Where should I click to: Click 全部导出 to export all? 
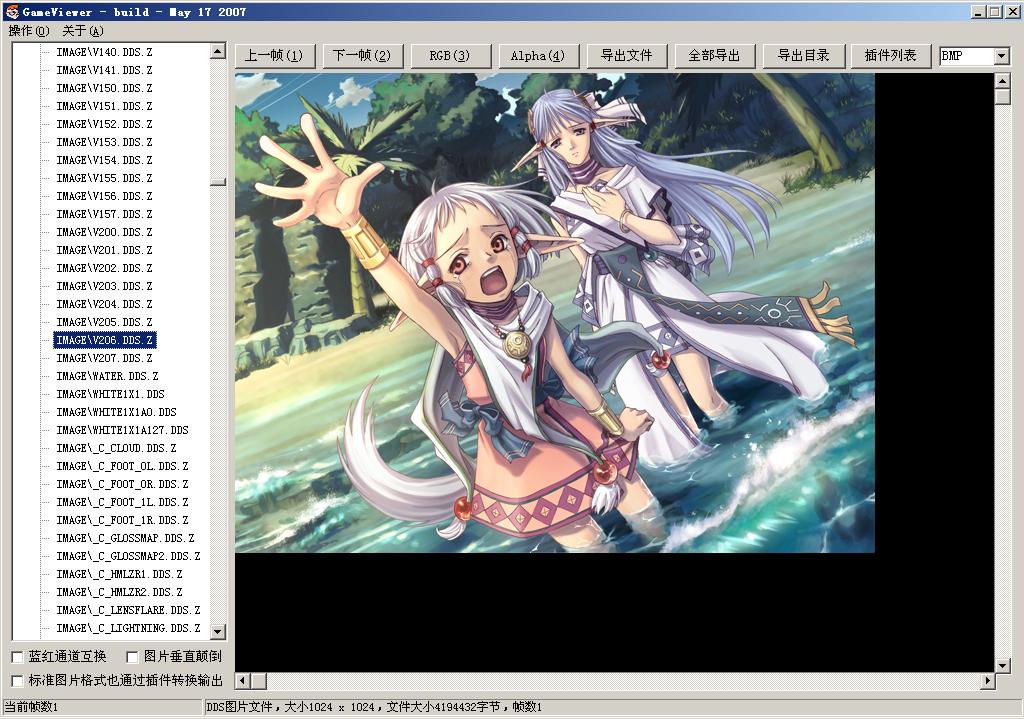[714, 56]
